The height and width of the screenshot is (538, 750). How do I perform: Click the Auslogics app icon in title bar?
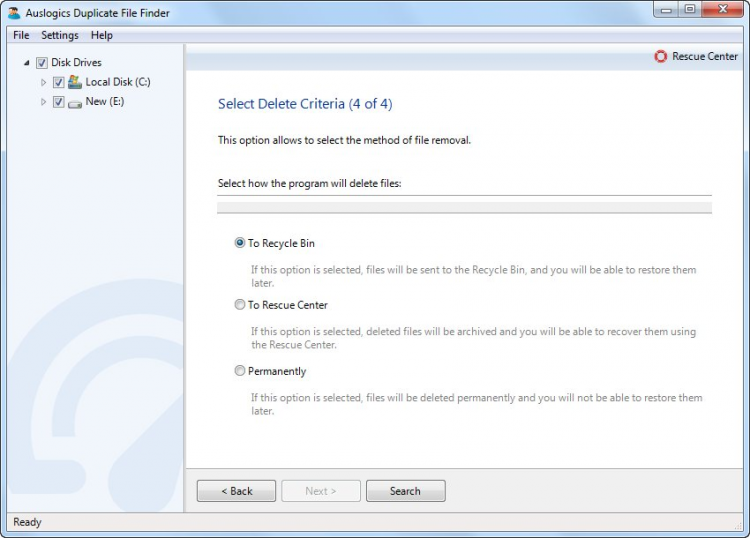pyautogui.click(x=14, y=13)
